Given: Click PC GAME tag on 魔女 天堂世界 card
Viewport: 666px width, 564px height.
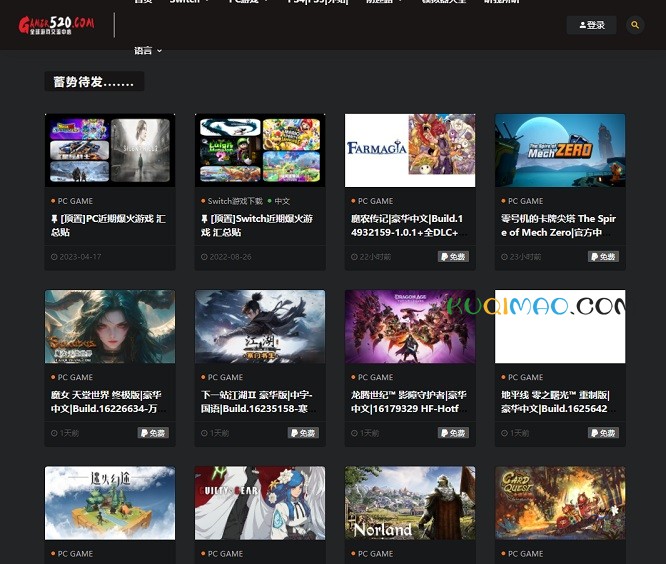Looking at the screenshot, I should [72, 377].
